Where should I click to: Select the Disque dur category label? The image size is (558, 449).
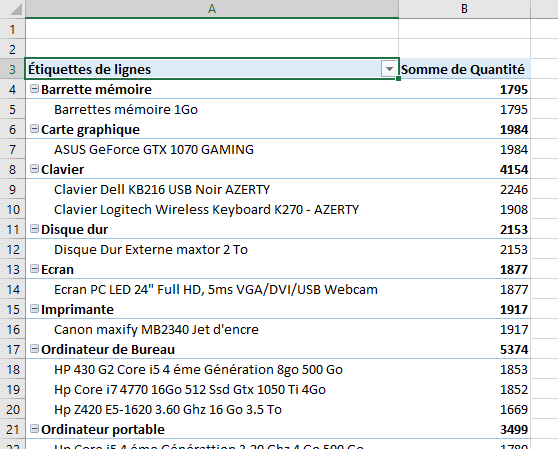click(74, 229)
